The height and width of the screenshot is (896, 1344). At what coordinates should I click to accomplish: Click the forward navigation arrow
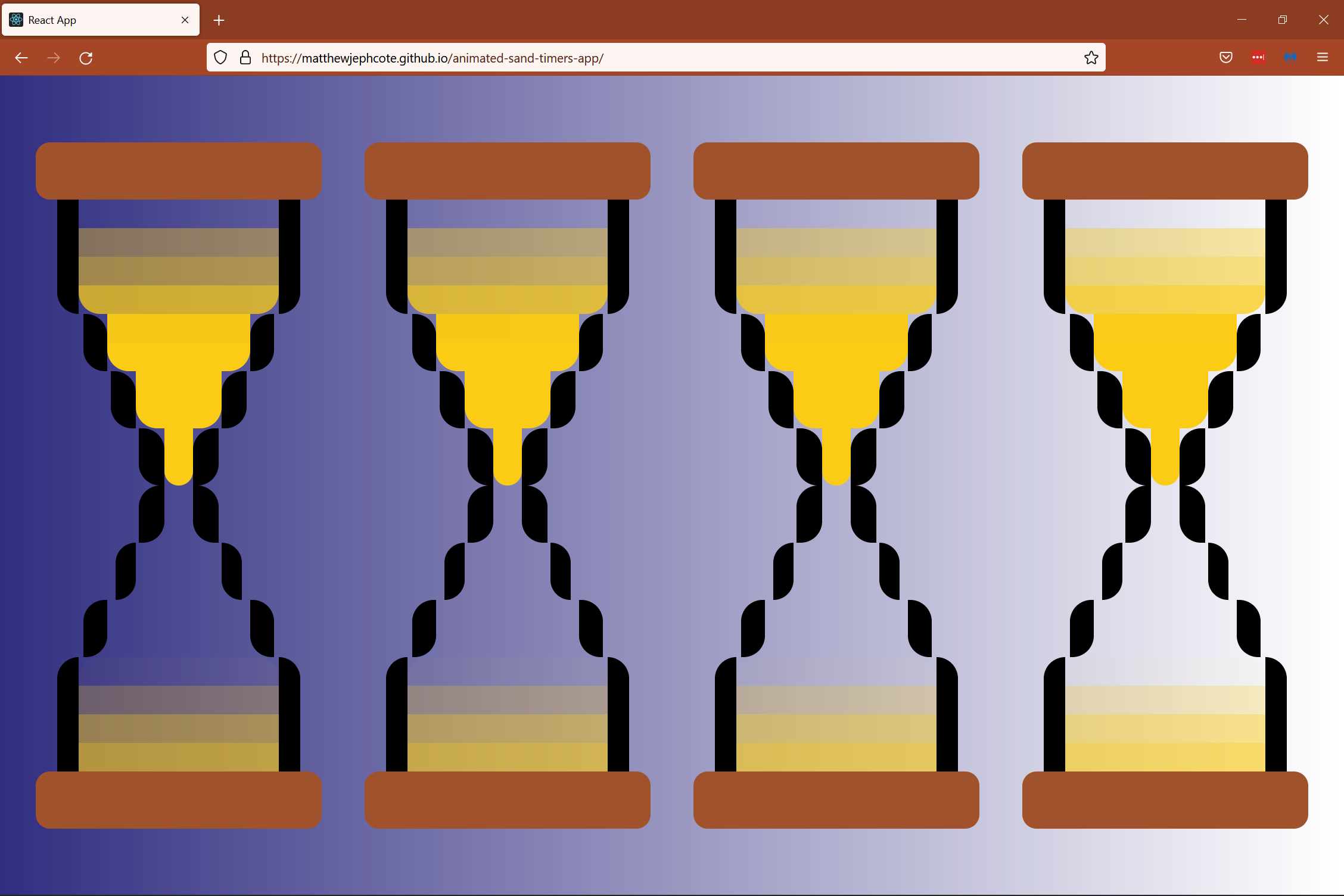[x=54, y=57]
